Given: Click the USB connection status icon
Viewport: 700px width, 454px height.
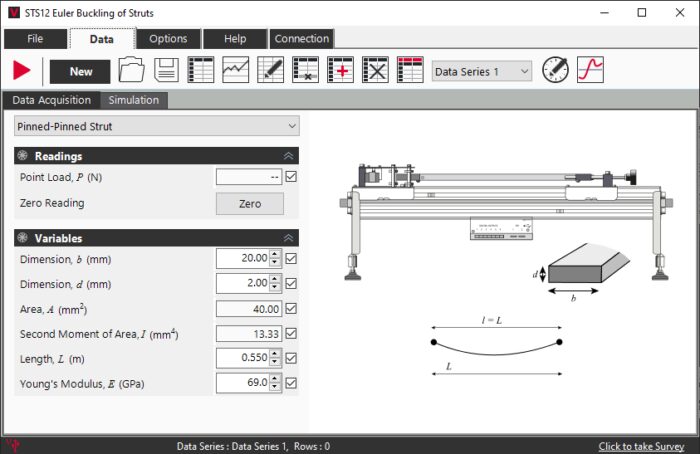Looking at the screenshot, I should pos(13,446).
